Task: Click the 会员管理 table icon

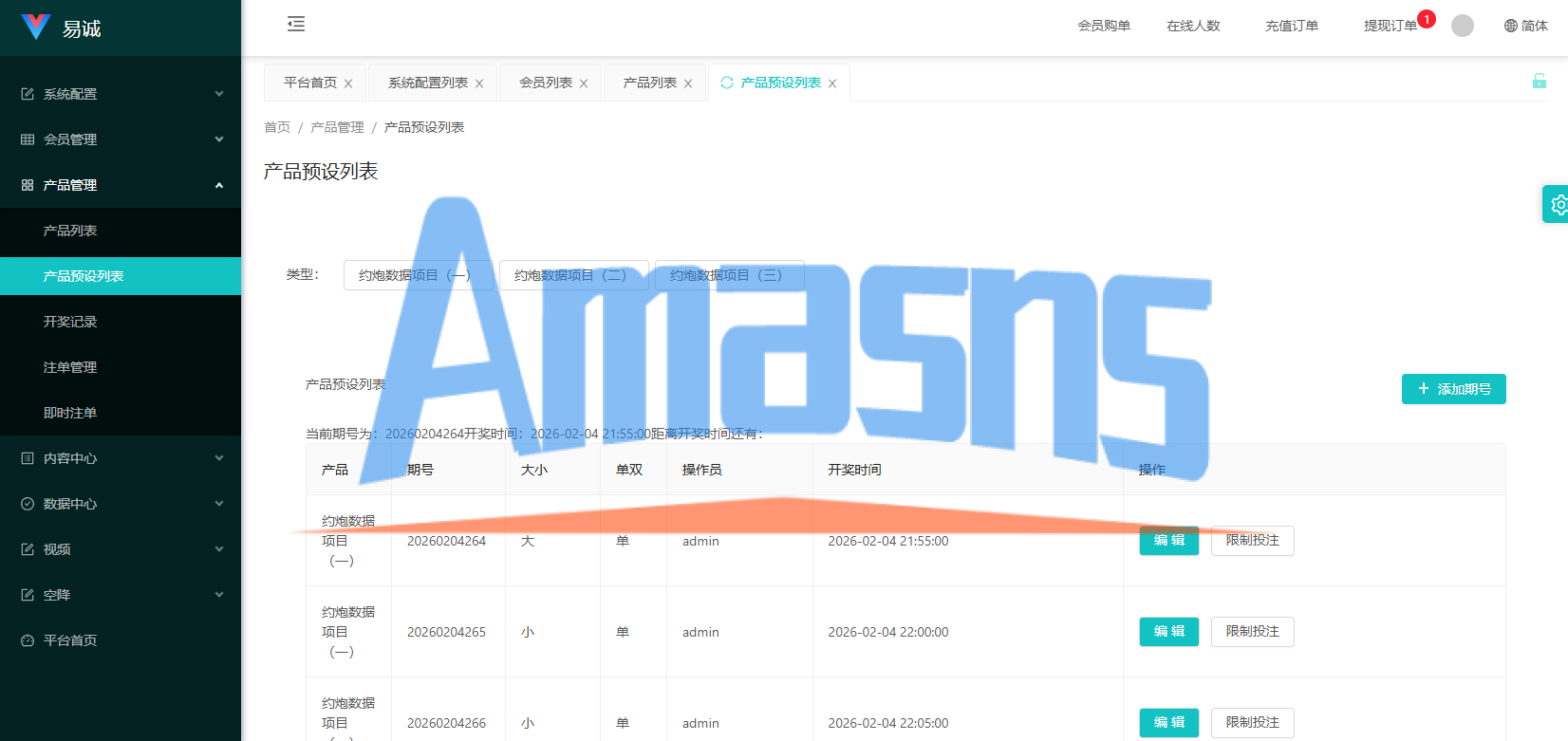Action: (x=28, y=139)
